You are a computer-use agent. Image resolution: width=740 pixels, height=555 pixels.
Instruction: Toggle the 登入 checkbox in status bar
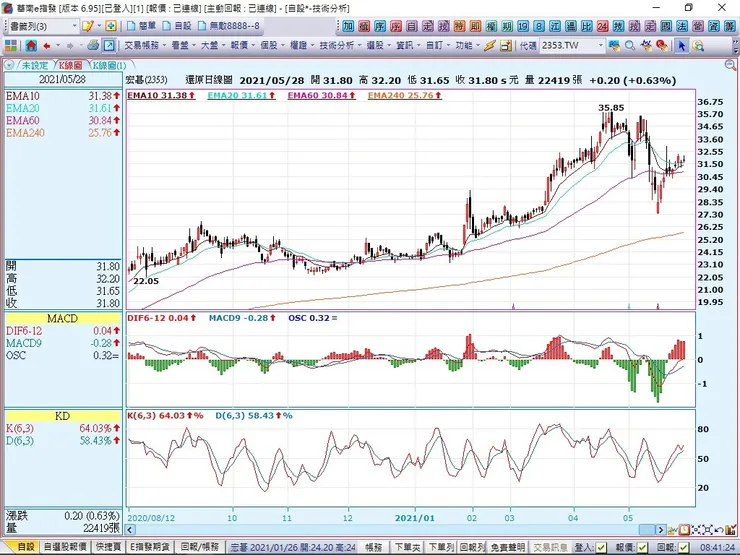[601, 547]
